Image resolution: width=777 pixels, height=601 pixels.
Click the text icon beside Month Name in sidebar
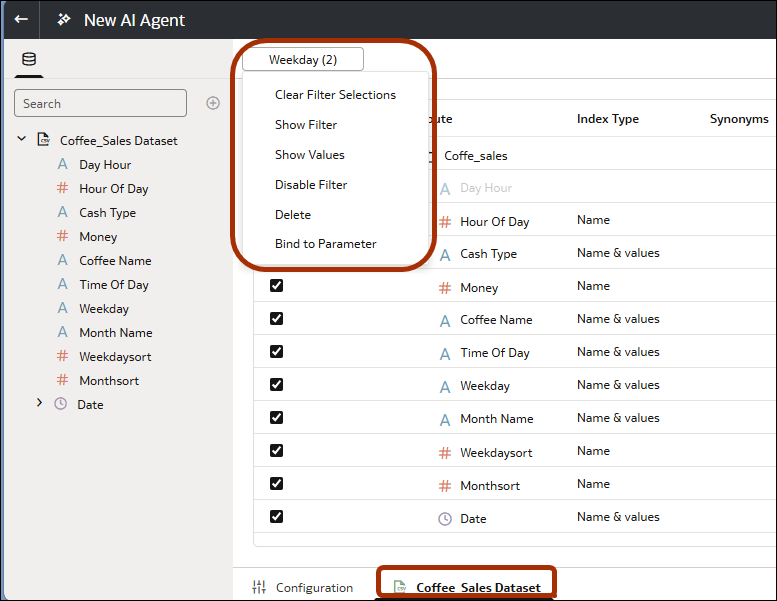click(x=62, y=332)
